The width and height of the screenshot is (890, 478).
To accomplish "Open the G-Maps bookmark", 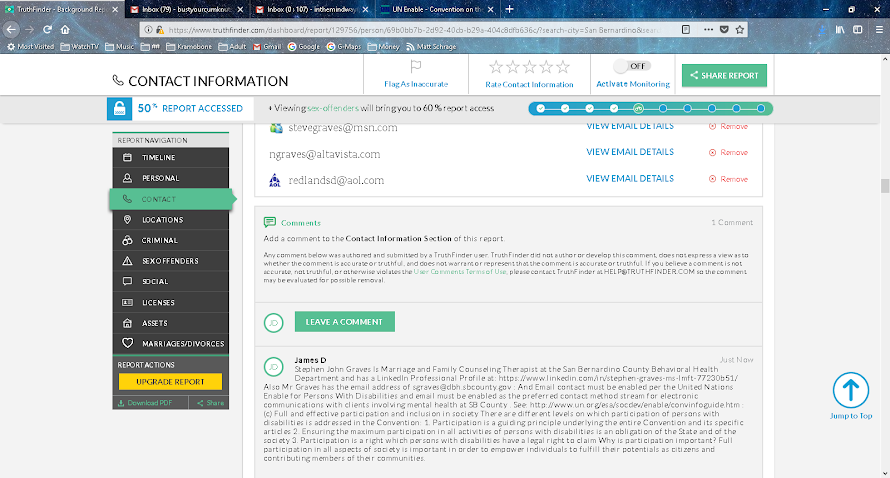I will (x=344, y=47).
